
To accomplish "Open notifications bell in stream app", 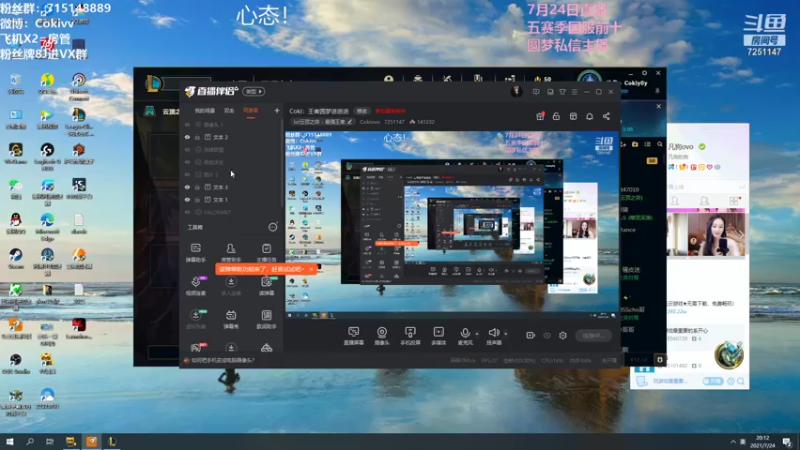I will tap(589, 116).
